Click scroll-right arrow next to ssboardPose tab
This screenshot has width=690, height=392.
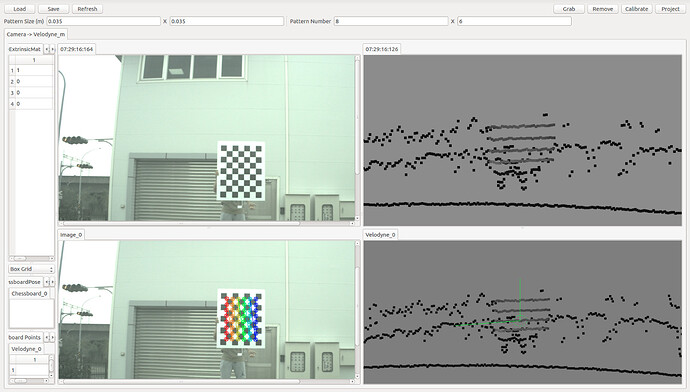(x=52, y=282)
